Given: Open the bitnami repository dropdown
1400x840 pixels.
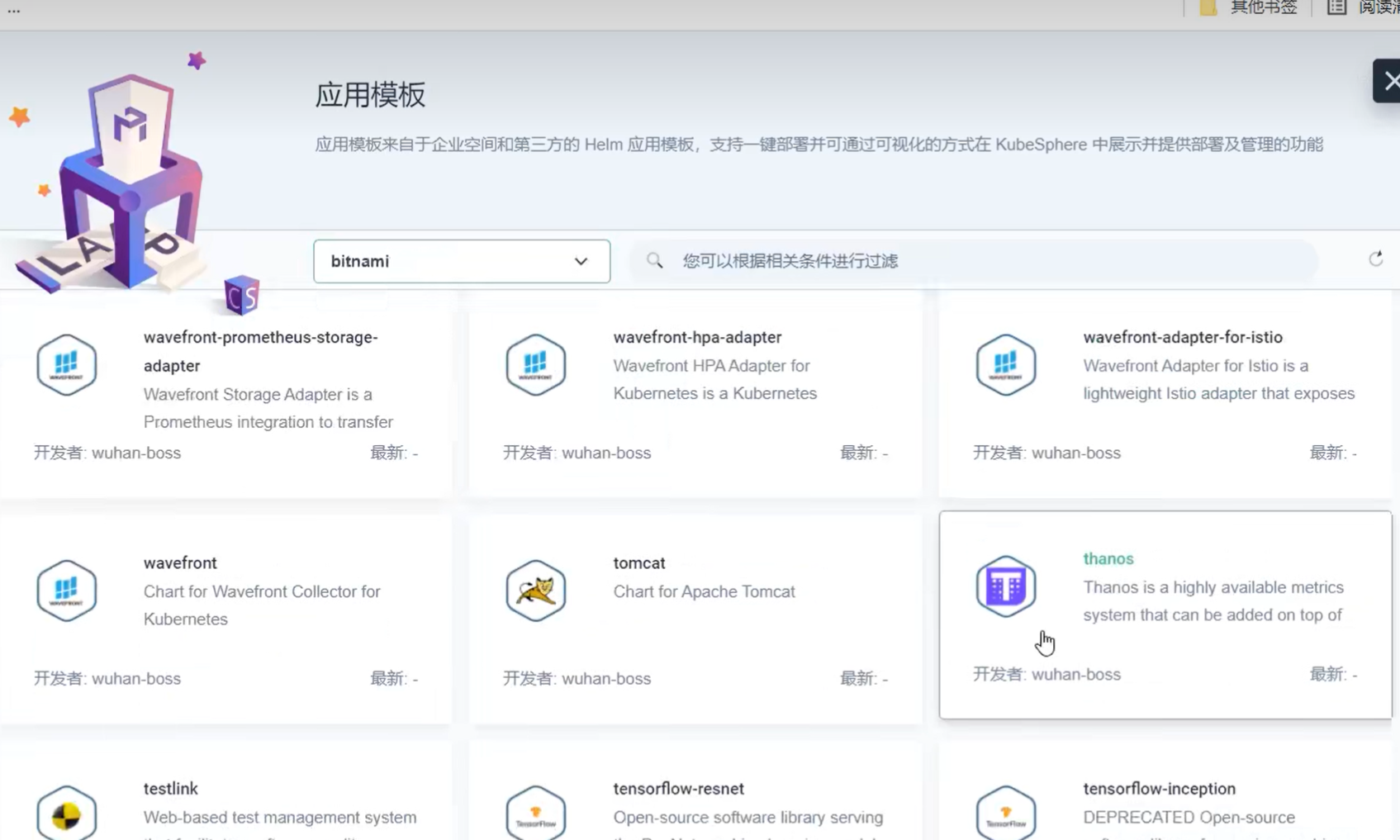Looking at the screenshot, I should point(462,261).
